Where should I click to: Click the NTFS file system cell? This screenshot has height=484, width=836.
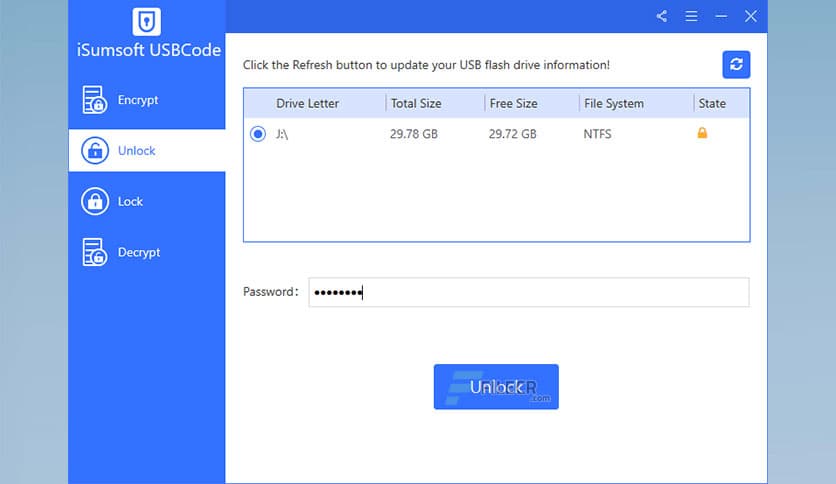click(x=597, y=134)
